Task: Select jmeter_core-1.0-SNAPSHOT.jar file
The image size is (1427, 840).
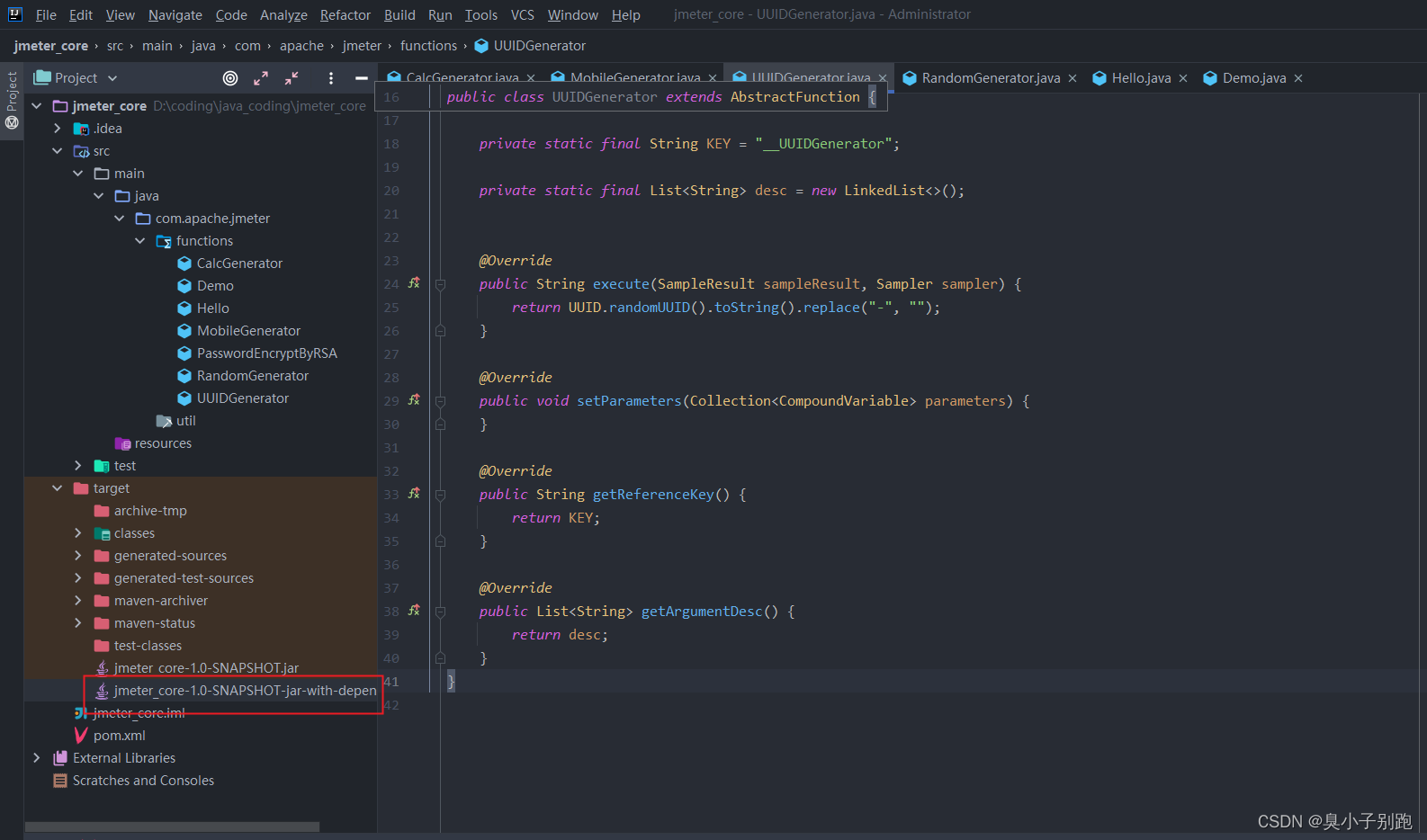Action: click(206, 668)
